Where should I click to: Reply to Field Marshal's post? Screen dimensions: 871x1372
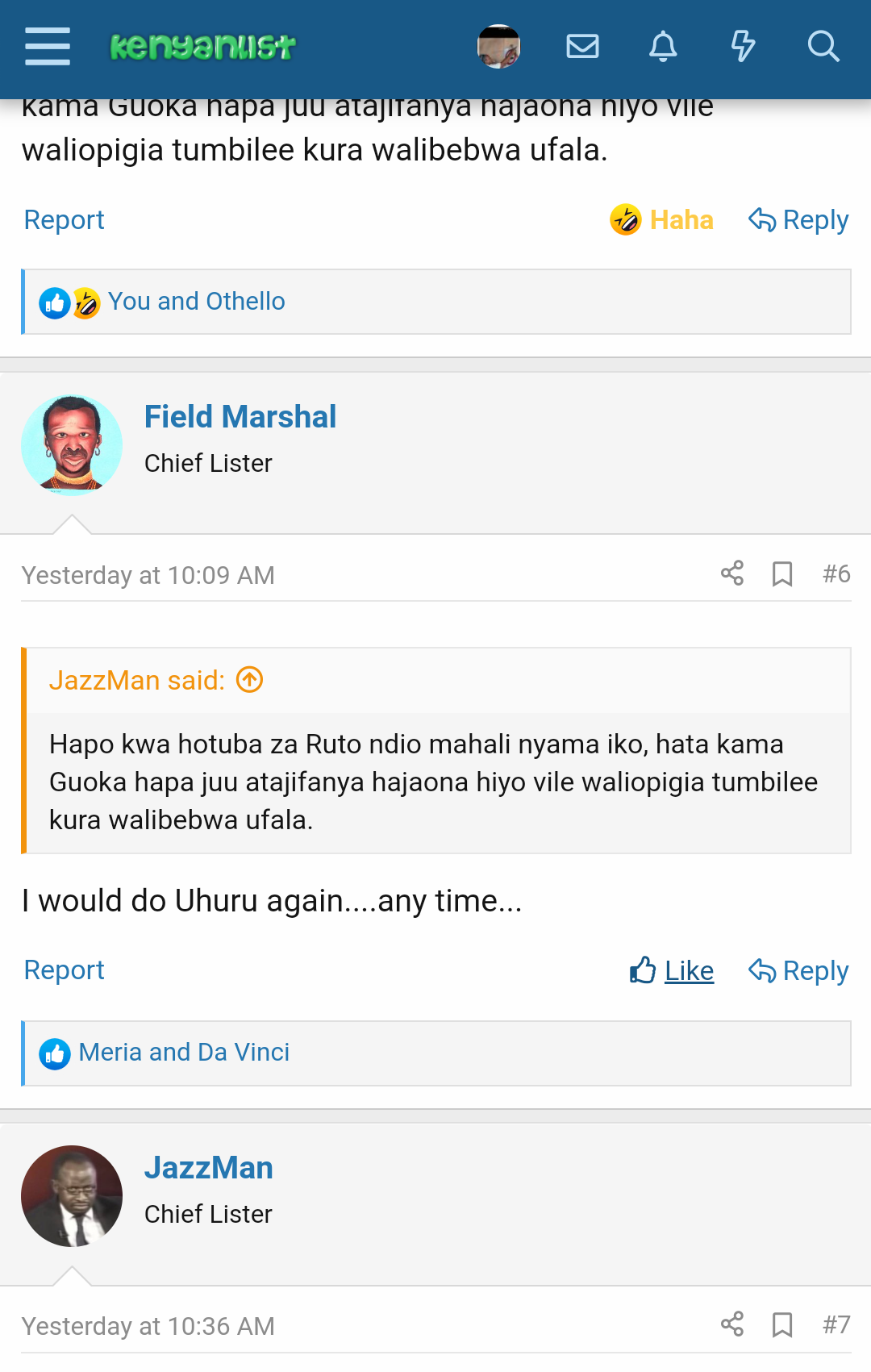[x=798, y=970]
